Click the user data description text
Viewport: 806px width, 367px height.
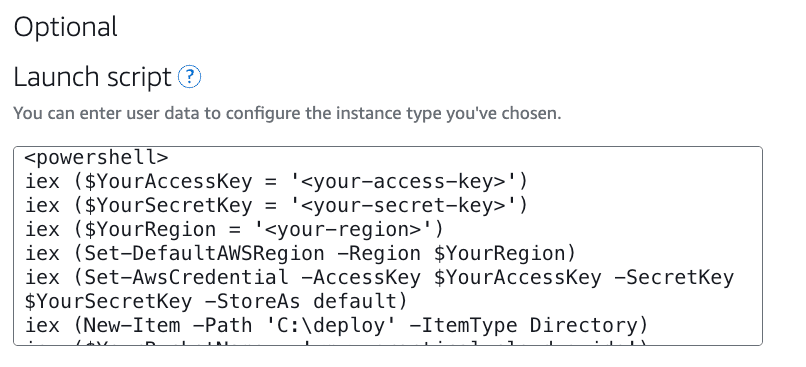tap(287, 113)
